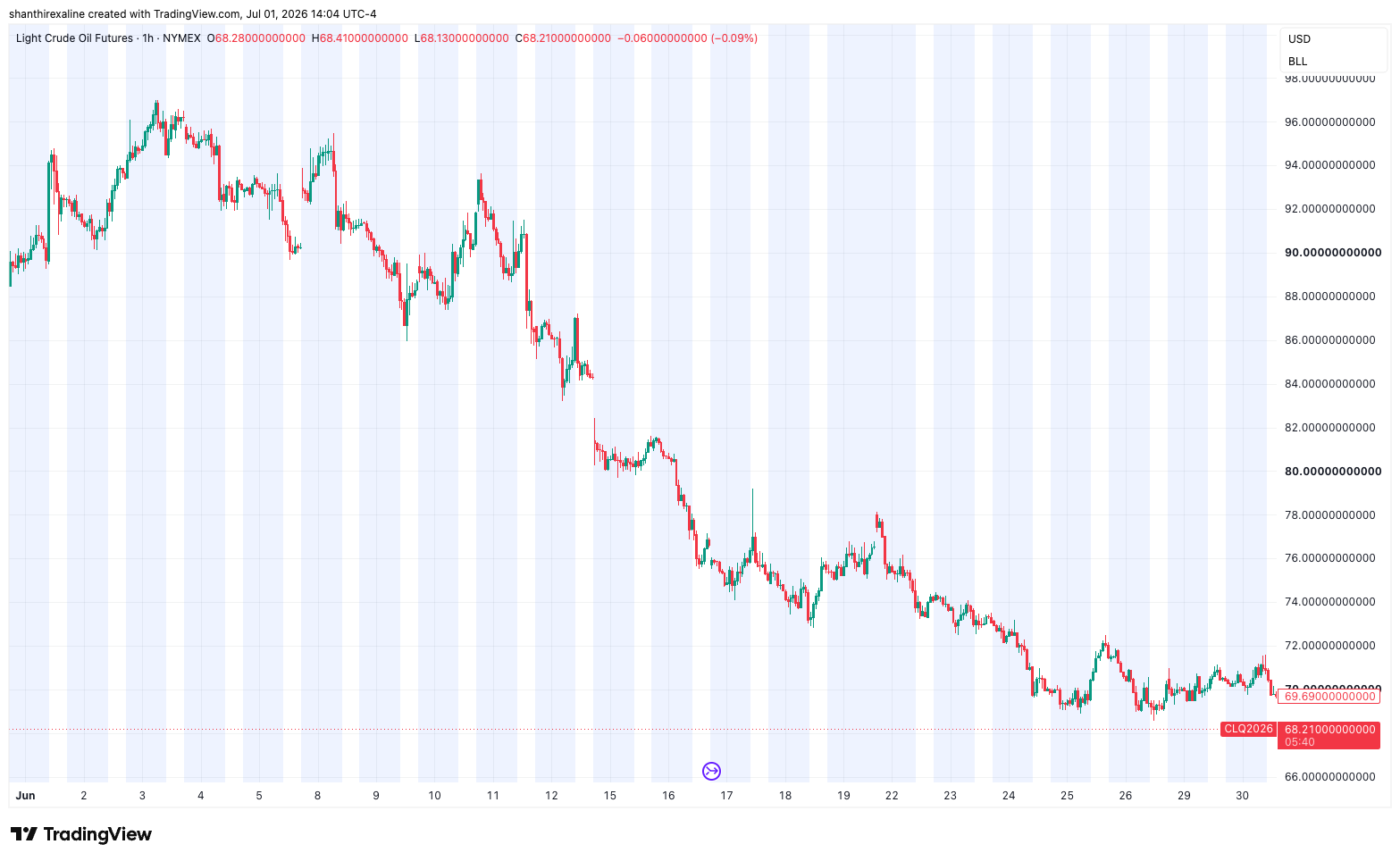Click the date label 19 on the time axis
This screenshot has width=1400, height=861.
click(x=843, y=796)
